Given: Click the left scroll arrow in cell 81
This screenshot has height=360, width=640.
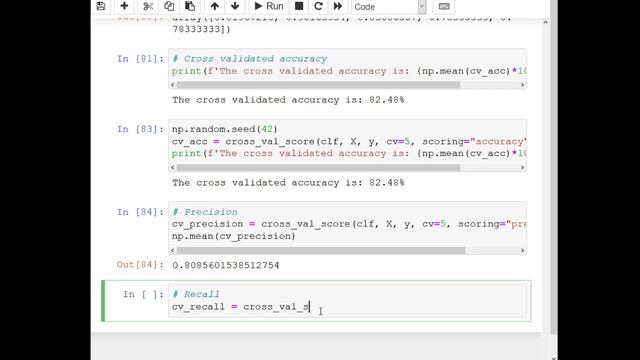Looking at the screenshot, I should (x=173, y=85).
